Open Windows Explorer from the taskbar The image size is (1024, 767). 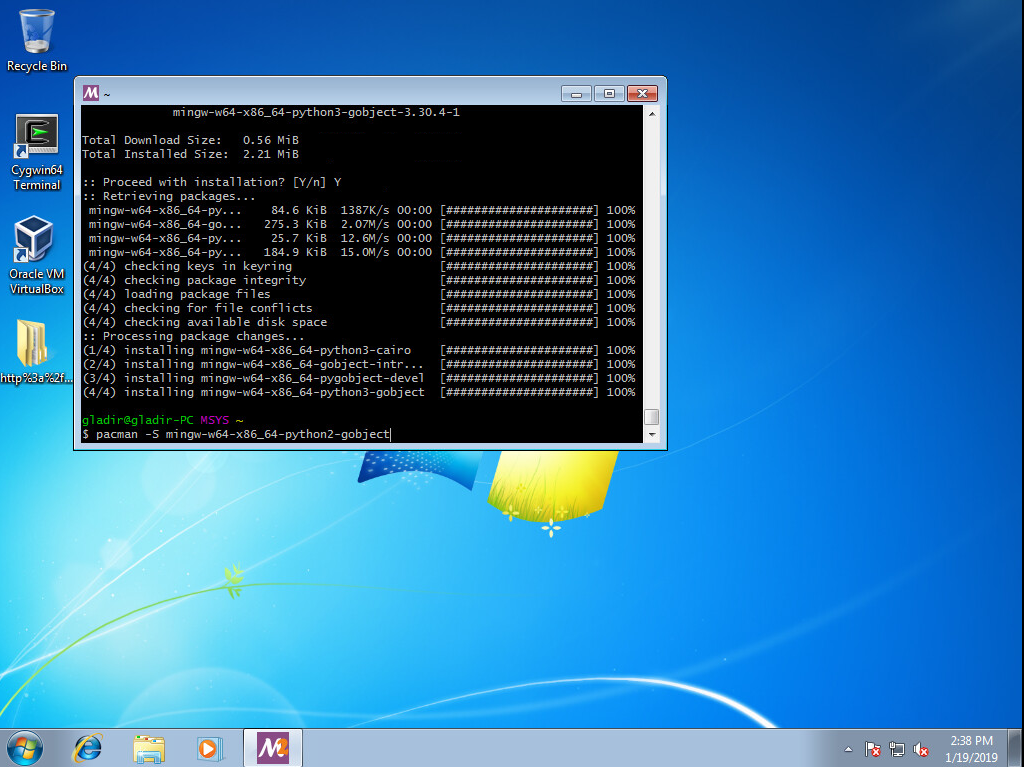point(149,747)
